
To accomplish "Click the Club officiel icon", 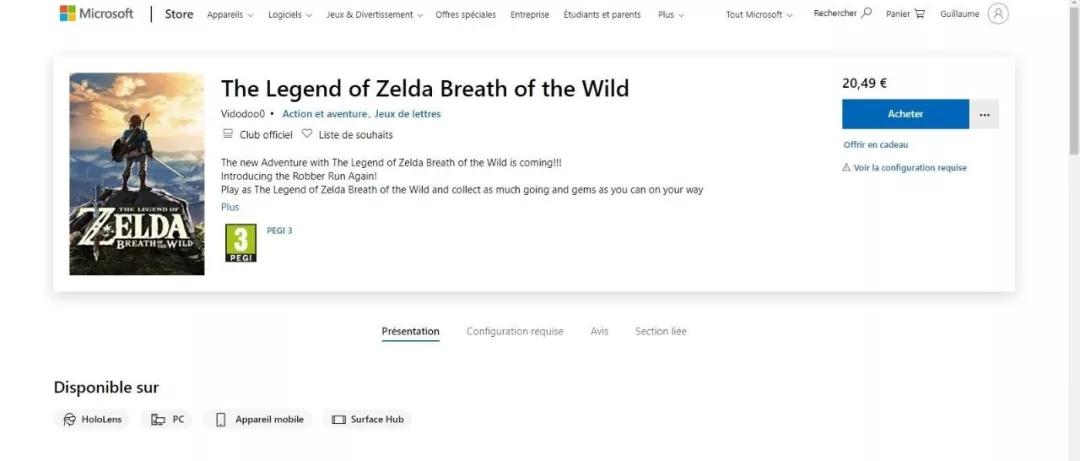I will coord(228,134).
